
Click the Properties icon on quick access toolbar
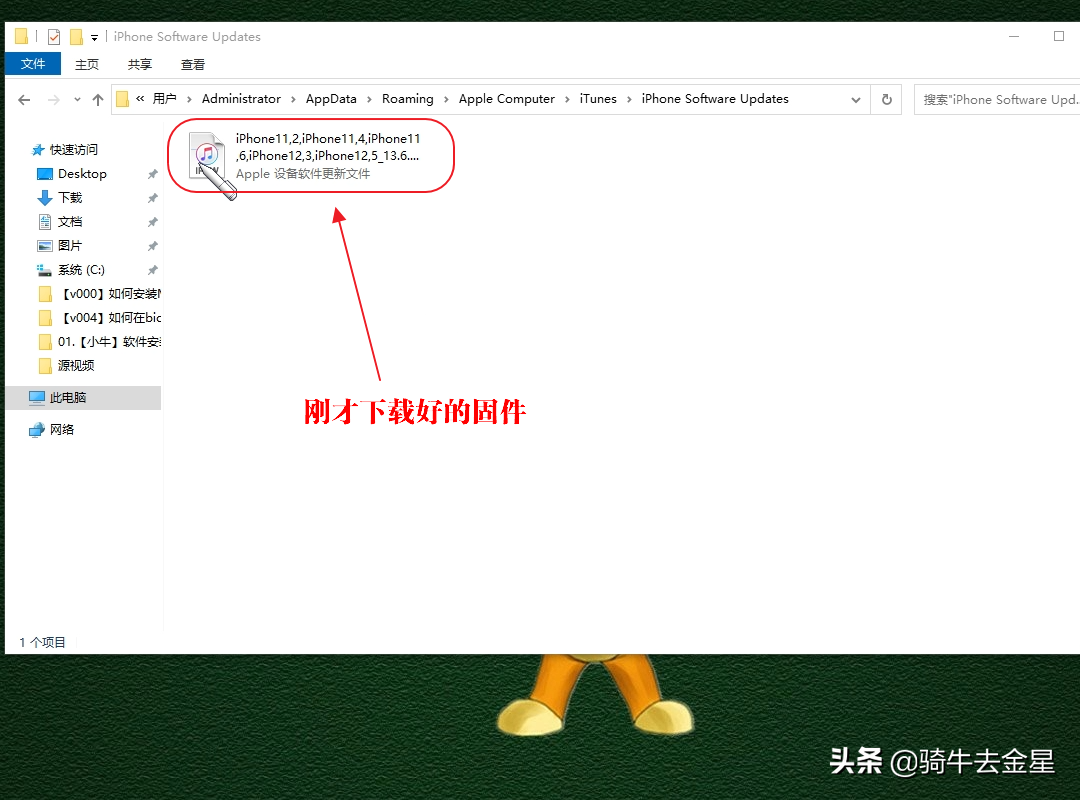pyautogui.click(x=53, y=35)
